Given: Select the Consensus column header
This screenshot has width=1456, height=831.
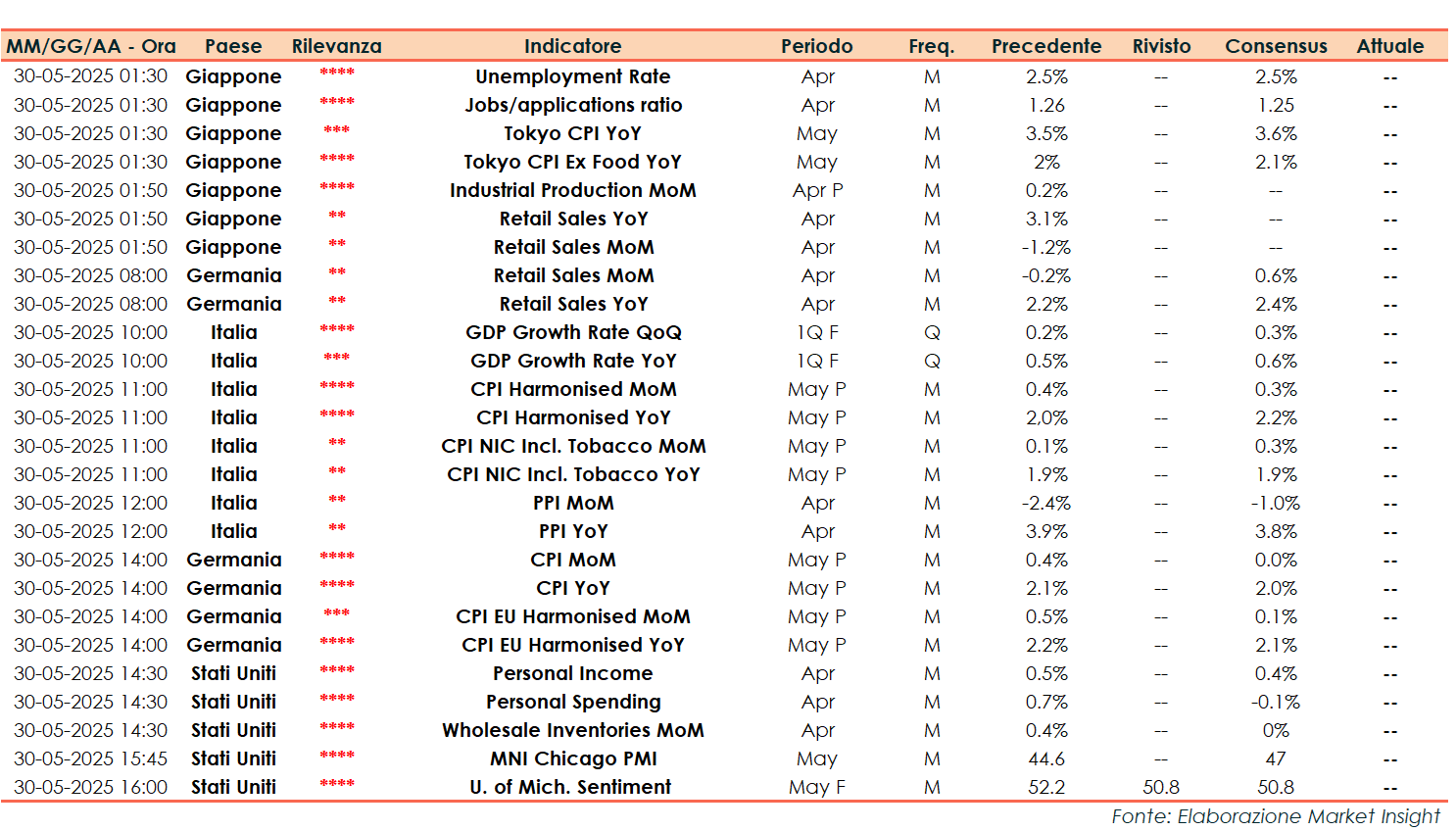Looking at the screenshot, I should [x=1276, y=46].
